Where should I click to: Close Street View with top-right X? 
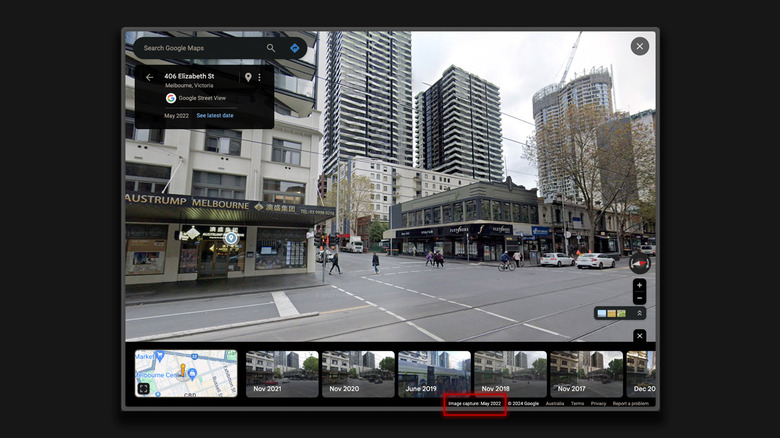coord(640,46)
